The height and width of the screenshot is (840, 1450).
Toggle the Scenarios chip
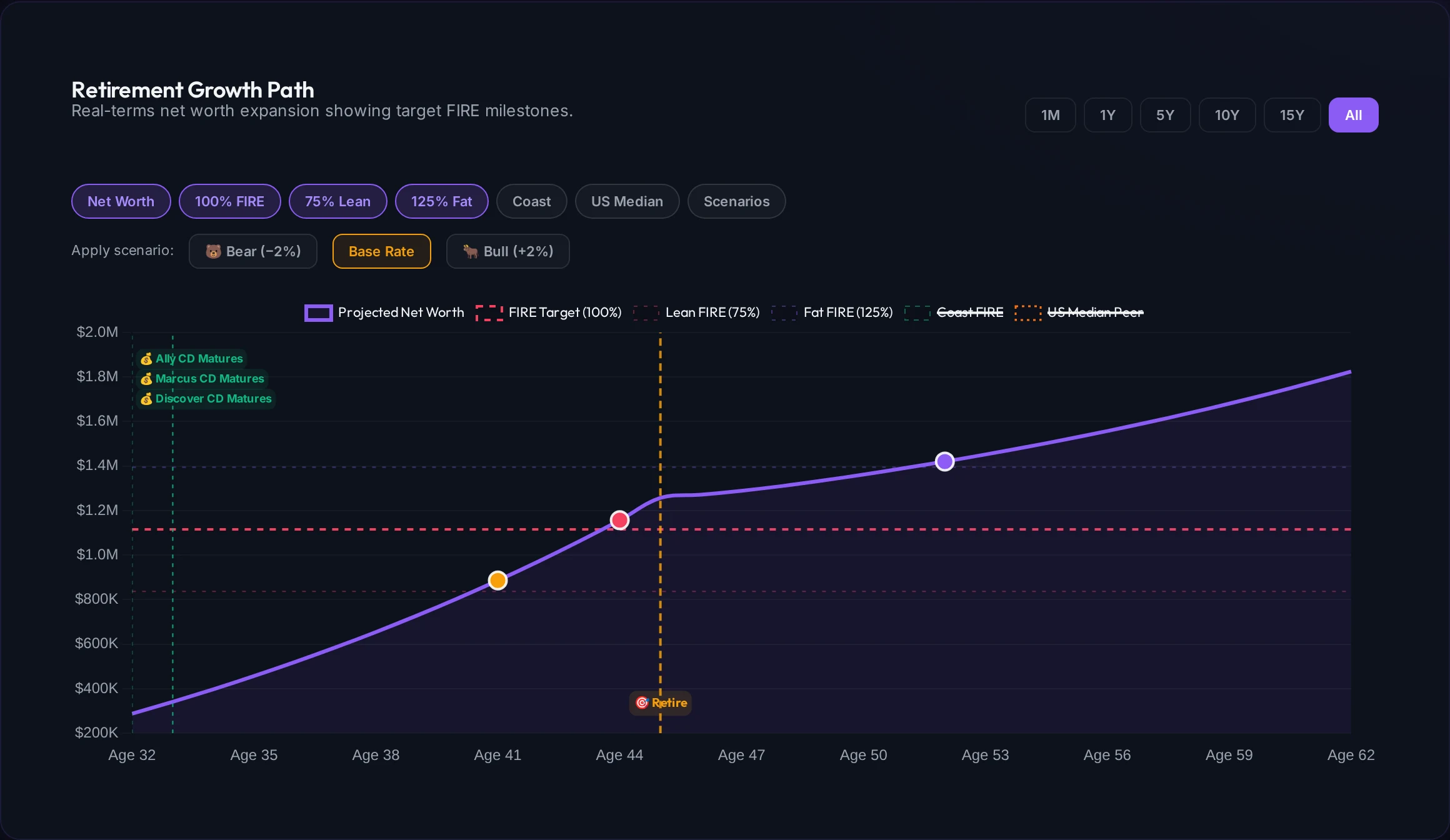[x=736, y=201]
